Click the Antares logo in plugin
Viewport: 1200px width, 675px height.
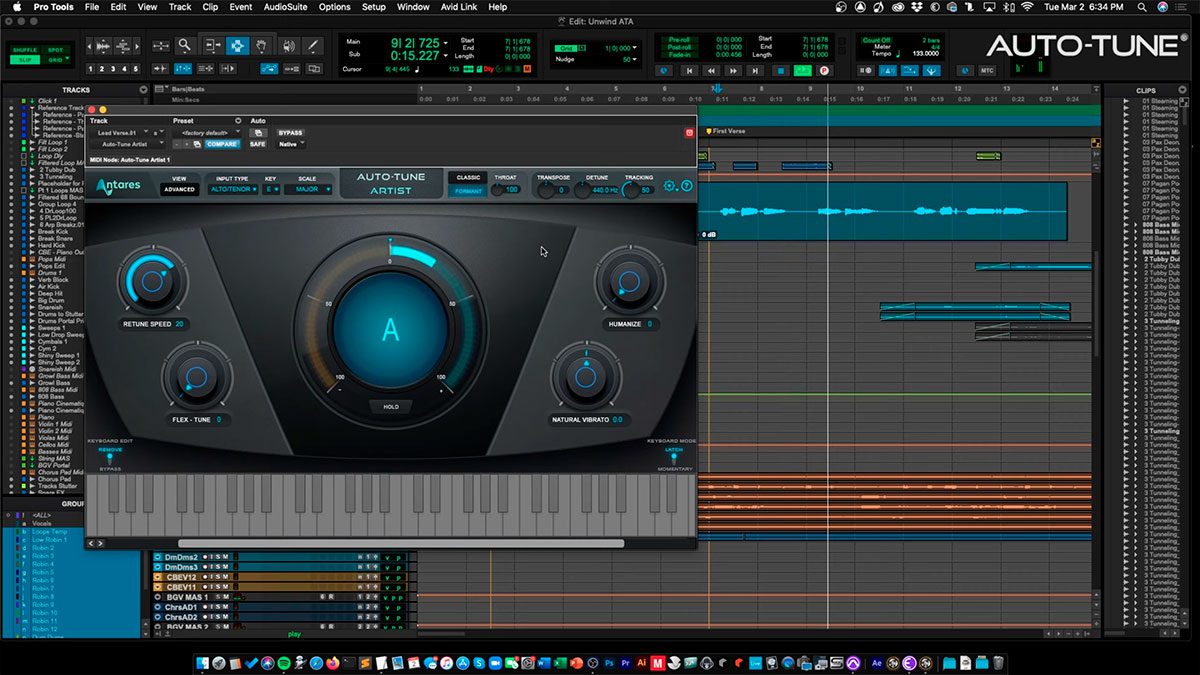[x=119, y=186]
